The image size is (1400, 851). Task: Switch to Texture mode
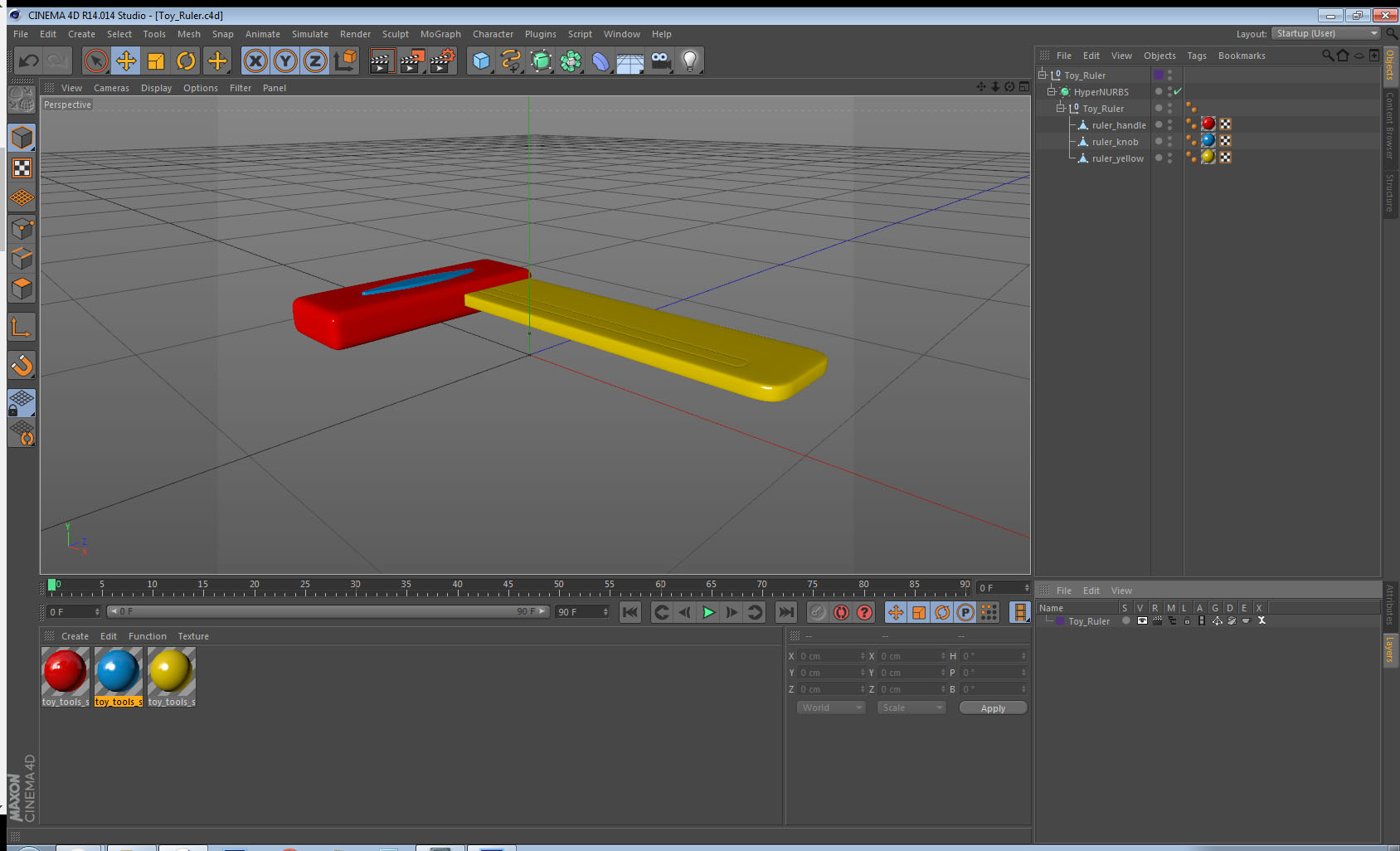click(x=22, y=168)
